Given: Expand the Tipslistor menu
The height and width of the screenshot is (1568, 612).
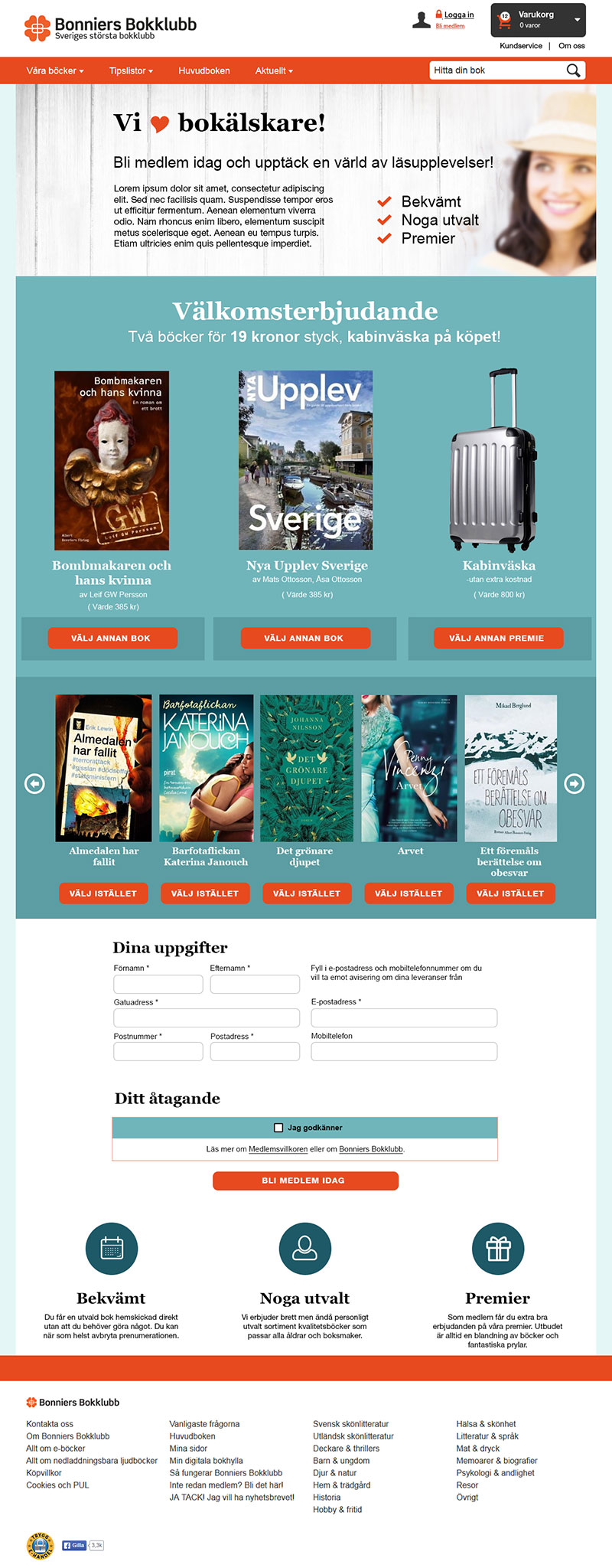Looking at the screenshot, I should [131, 70].
